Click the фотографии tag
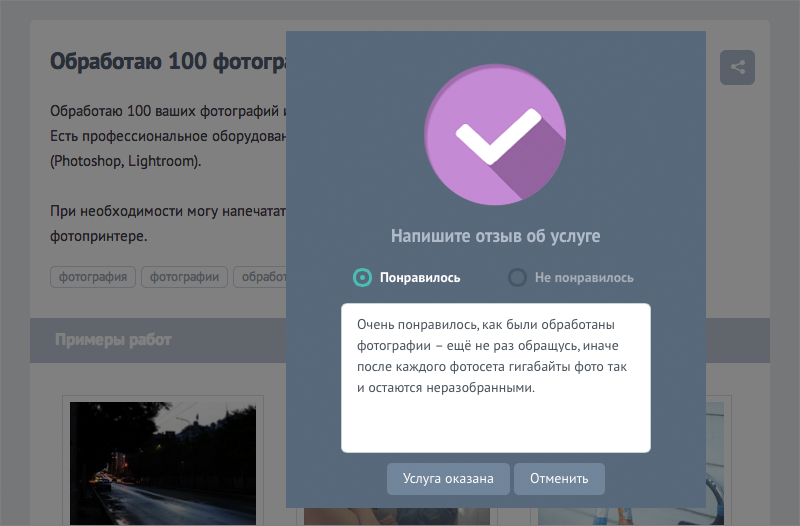800x526 pixels. coord(184,277)
